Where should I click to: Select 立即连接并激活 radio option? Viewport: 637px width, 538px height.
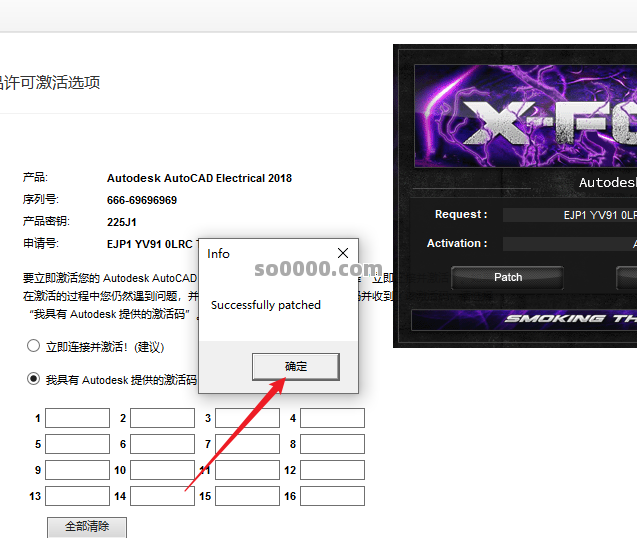(x=33, y=346)
